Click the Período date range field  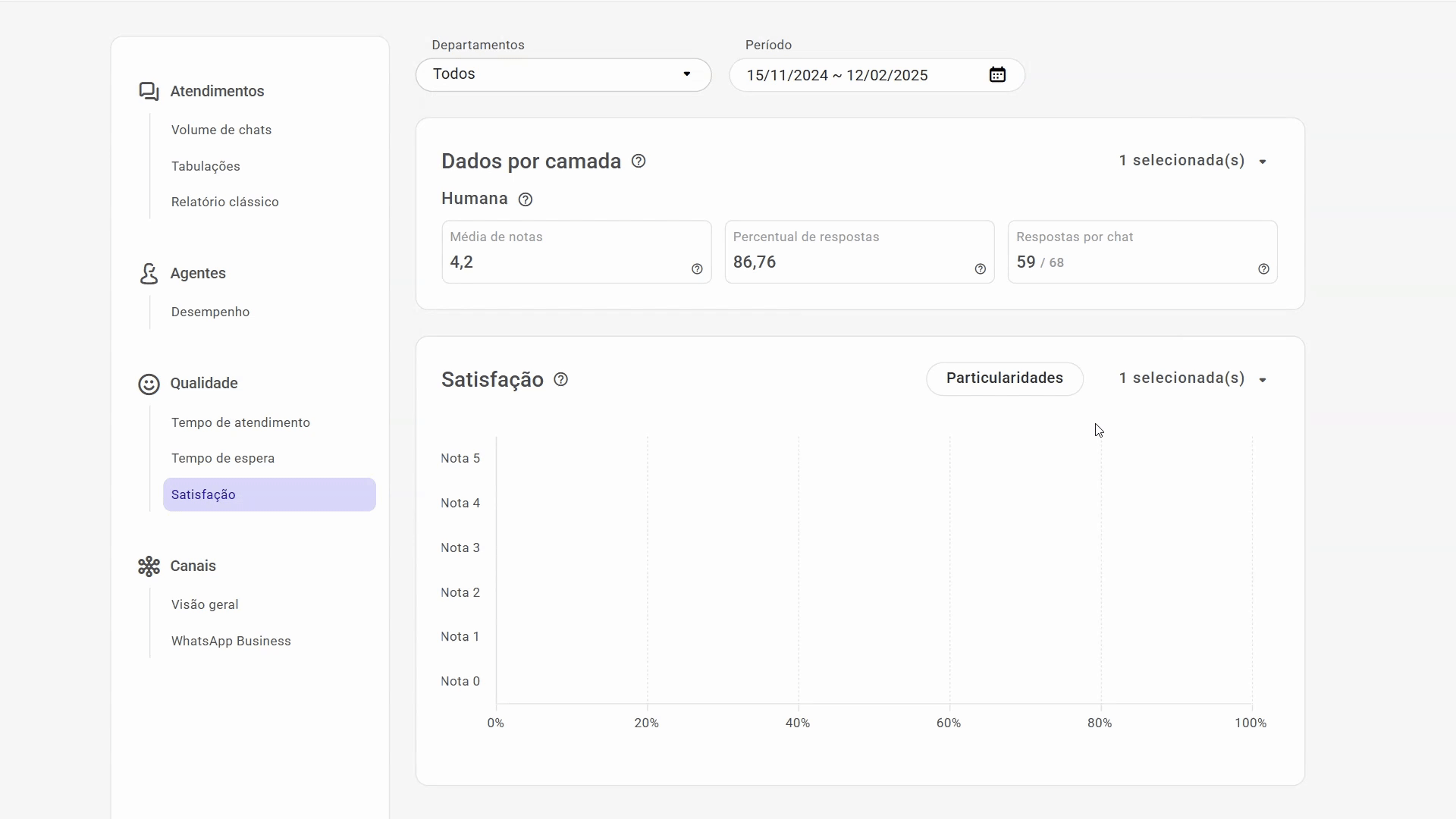pos(877,75)
